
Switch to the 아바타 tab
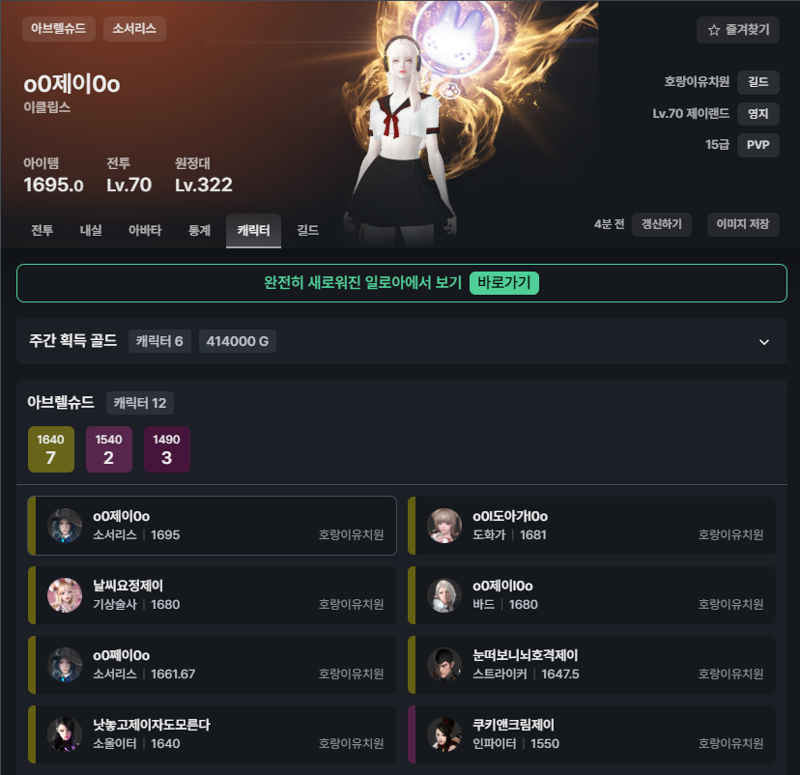pyautogui.click(x=145, y=231)
